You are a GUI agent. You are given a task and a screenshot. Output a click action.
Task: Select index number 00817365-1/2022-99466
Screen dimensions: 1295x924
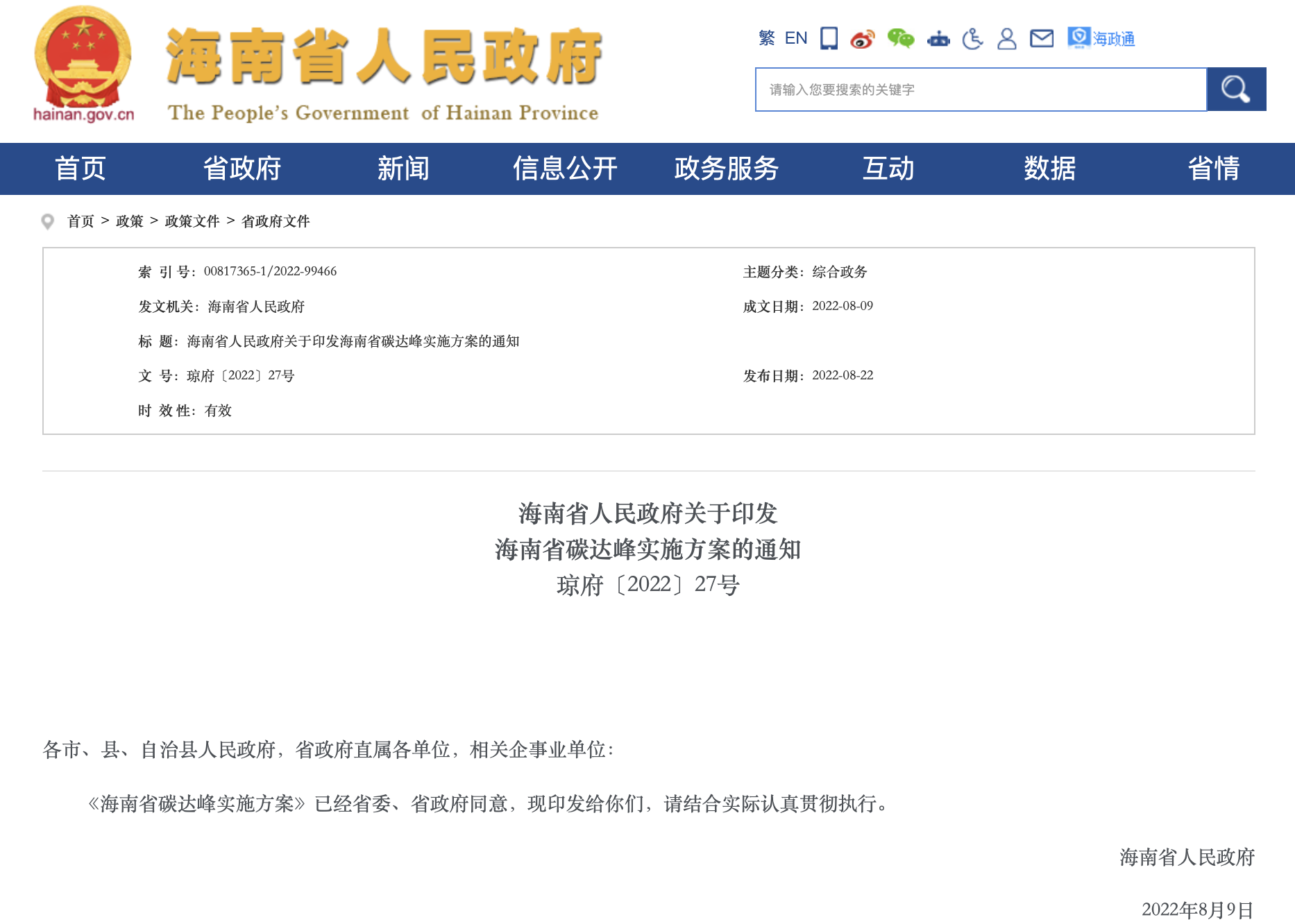click(270, 271)
